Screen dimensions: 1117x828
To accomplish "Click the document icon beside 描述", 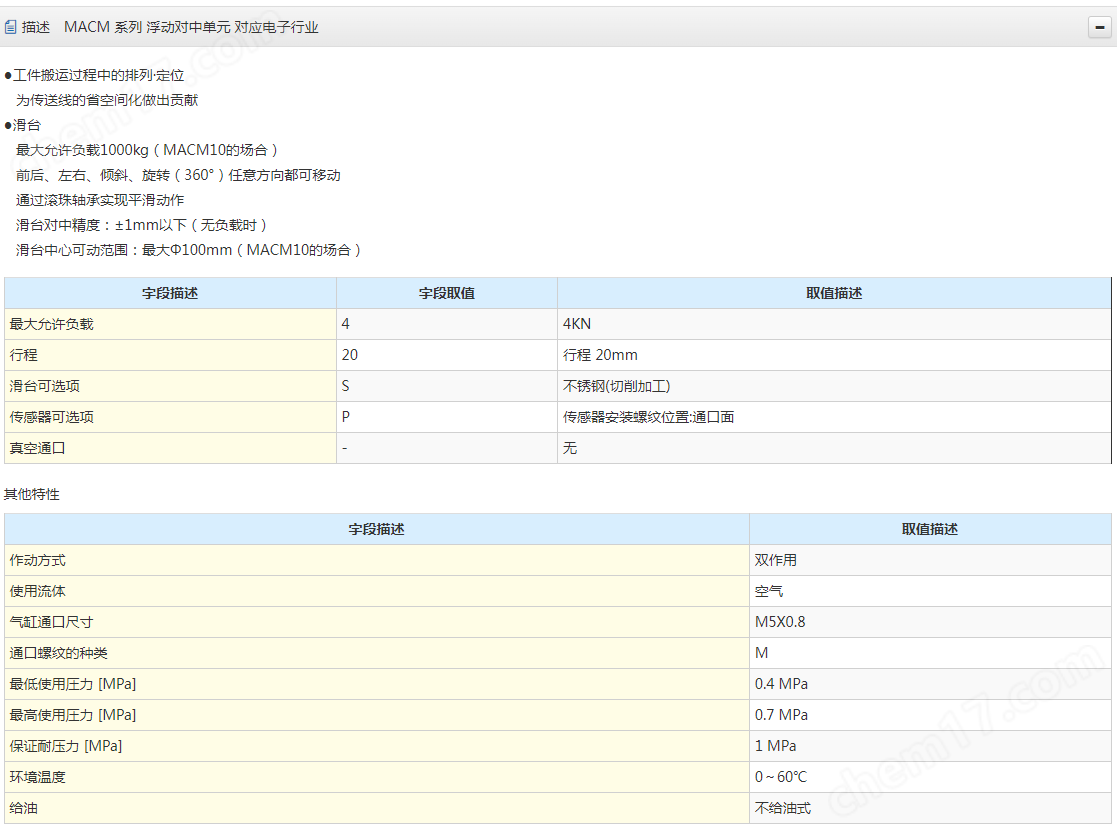I will pos(11,28).
